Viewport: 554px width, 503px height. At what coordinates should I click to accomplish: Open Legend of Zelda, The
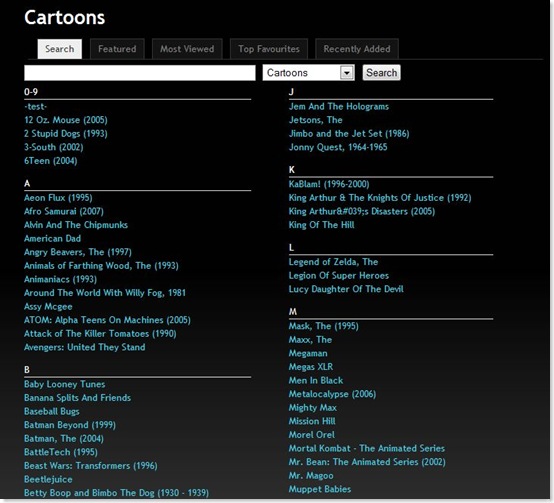(x=334, y=262)
